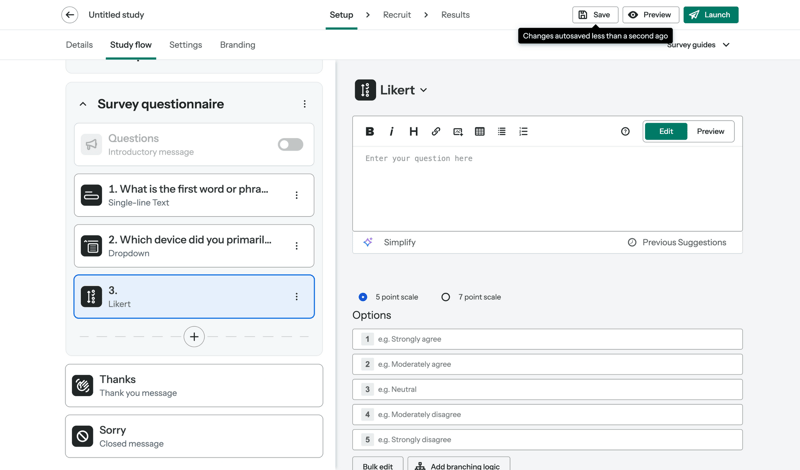The width and height of the screenshot is (800, 470).
Task: Insert a table into the question
Action: [x=480, y=132]
